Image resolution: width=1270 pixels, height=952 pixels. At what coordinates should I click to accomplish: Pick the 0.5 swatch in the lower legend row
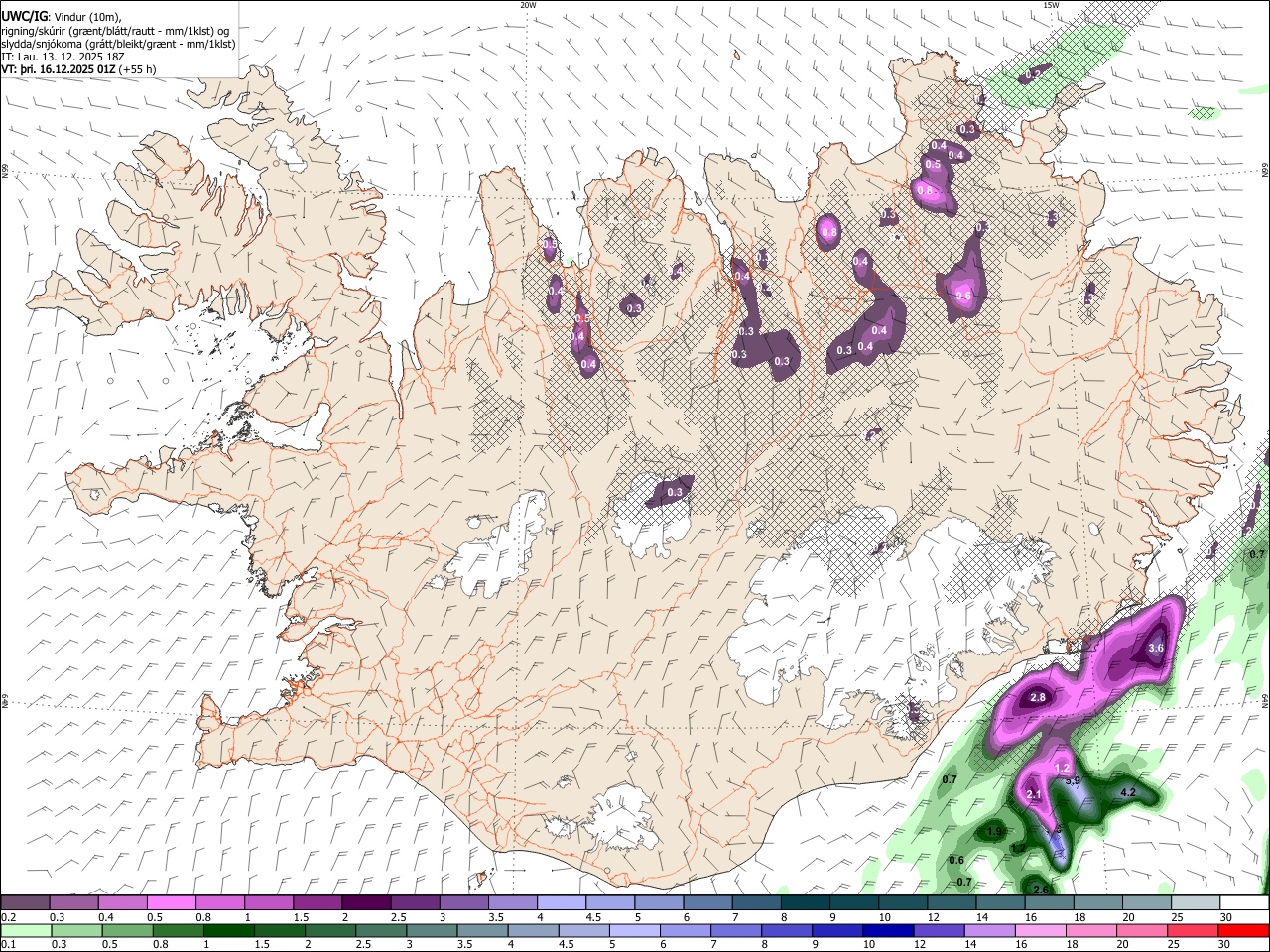click(x=127, y=930)
